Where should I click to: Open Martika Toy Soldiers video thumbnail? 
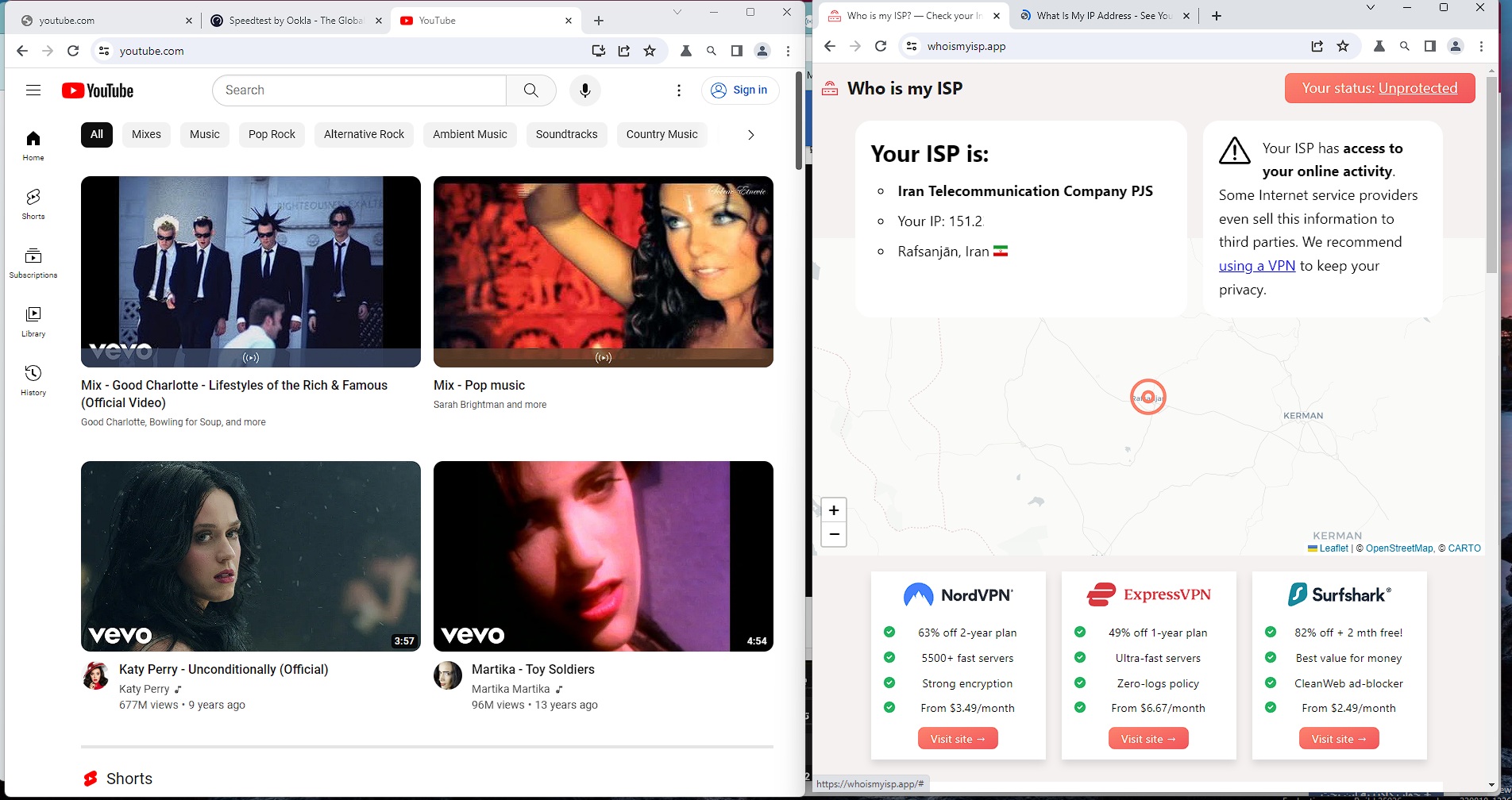point(604,556)
